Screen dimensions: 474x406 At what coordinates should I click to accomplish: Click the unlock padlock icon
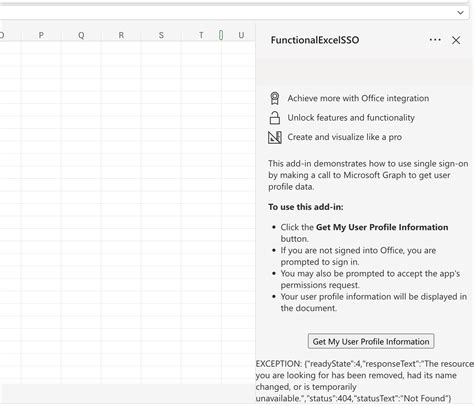pyautogui.click(x=274, y=118)
